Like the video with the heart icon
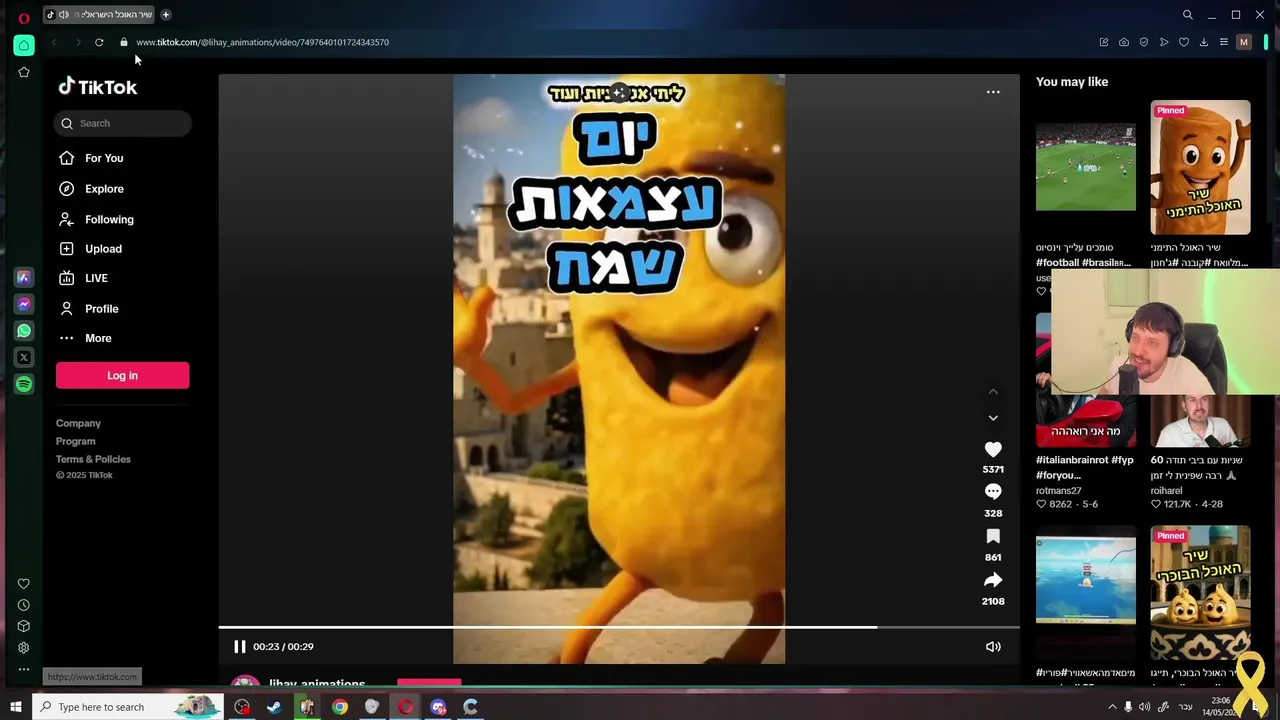Screen dimensions: 1280x720 pyautogui.click(x=993, y=450)
